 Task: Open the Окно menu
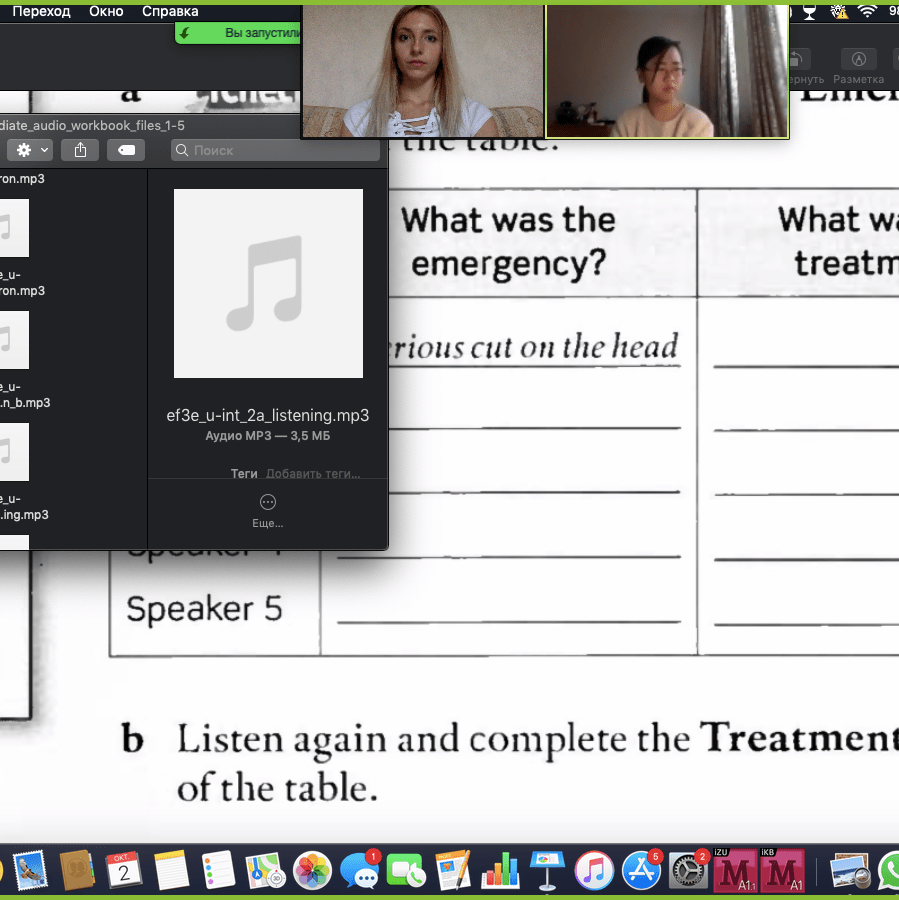coord(106,11)
